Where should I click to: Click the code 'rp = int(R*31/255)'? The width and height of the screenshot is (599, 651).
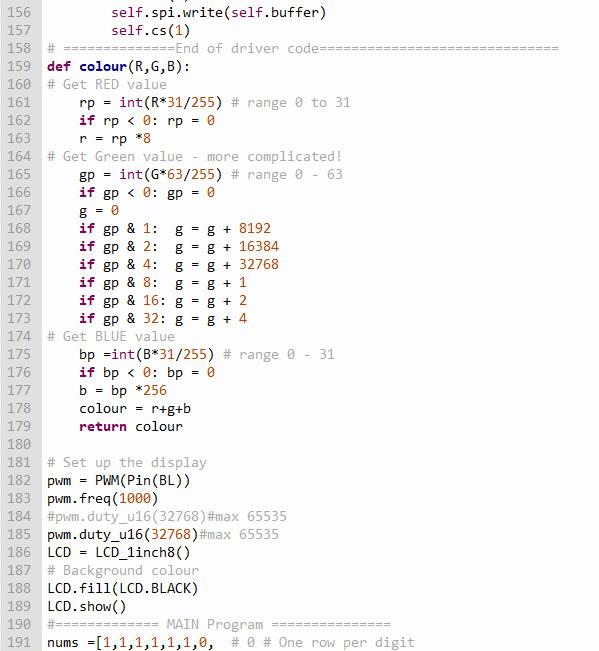(151, 103)
